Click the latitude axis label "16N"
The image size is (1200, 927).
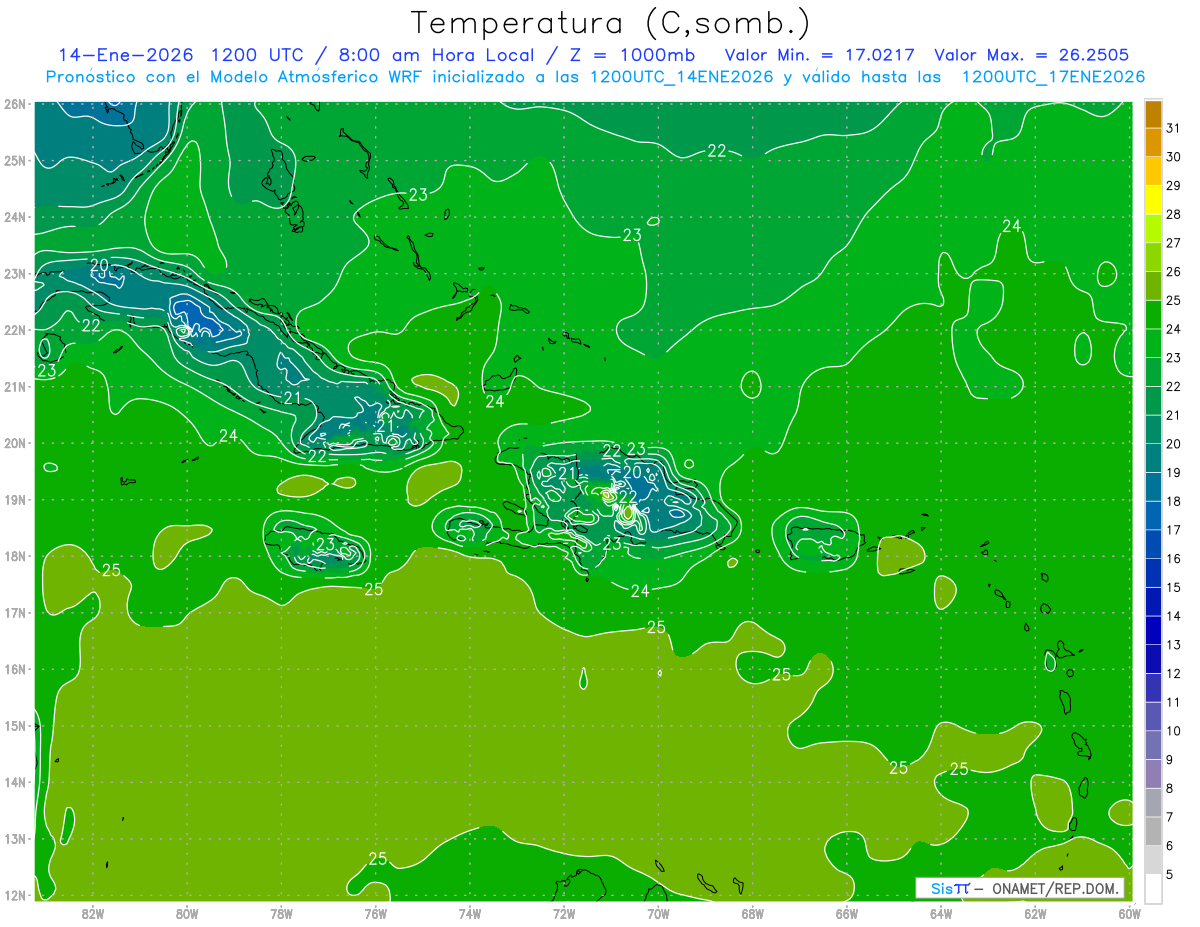coord(15,669)
